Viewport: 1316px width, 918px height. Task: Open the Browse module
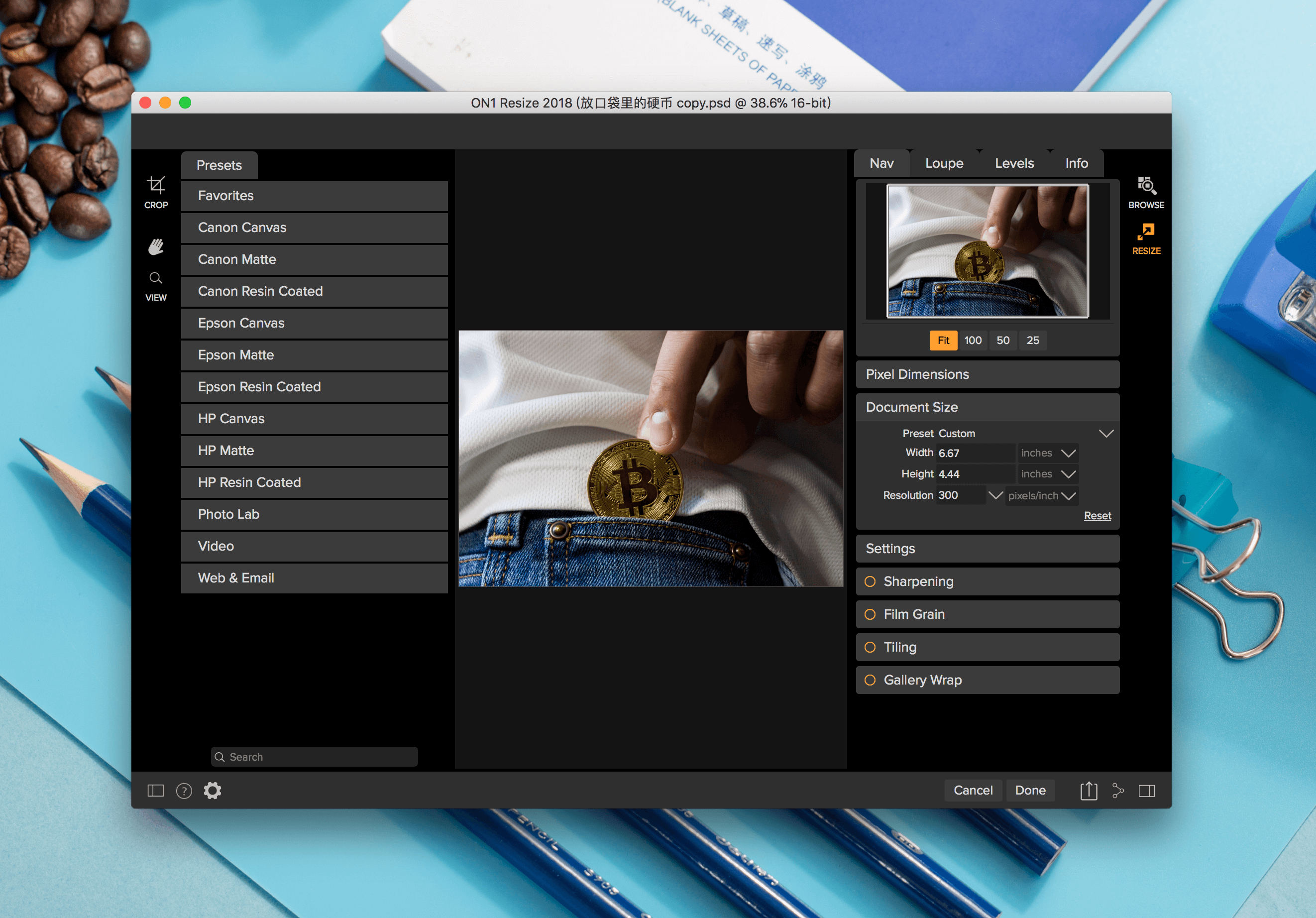tap(1146, 192)
